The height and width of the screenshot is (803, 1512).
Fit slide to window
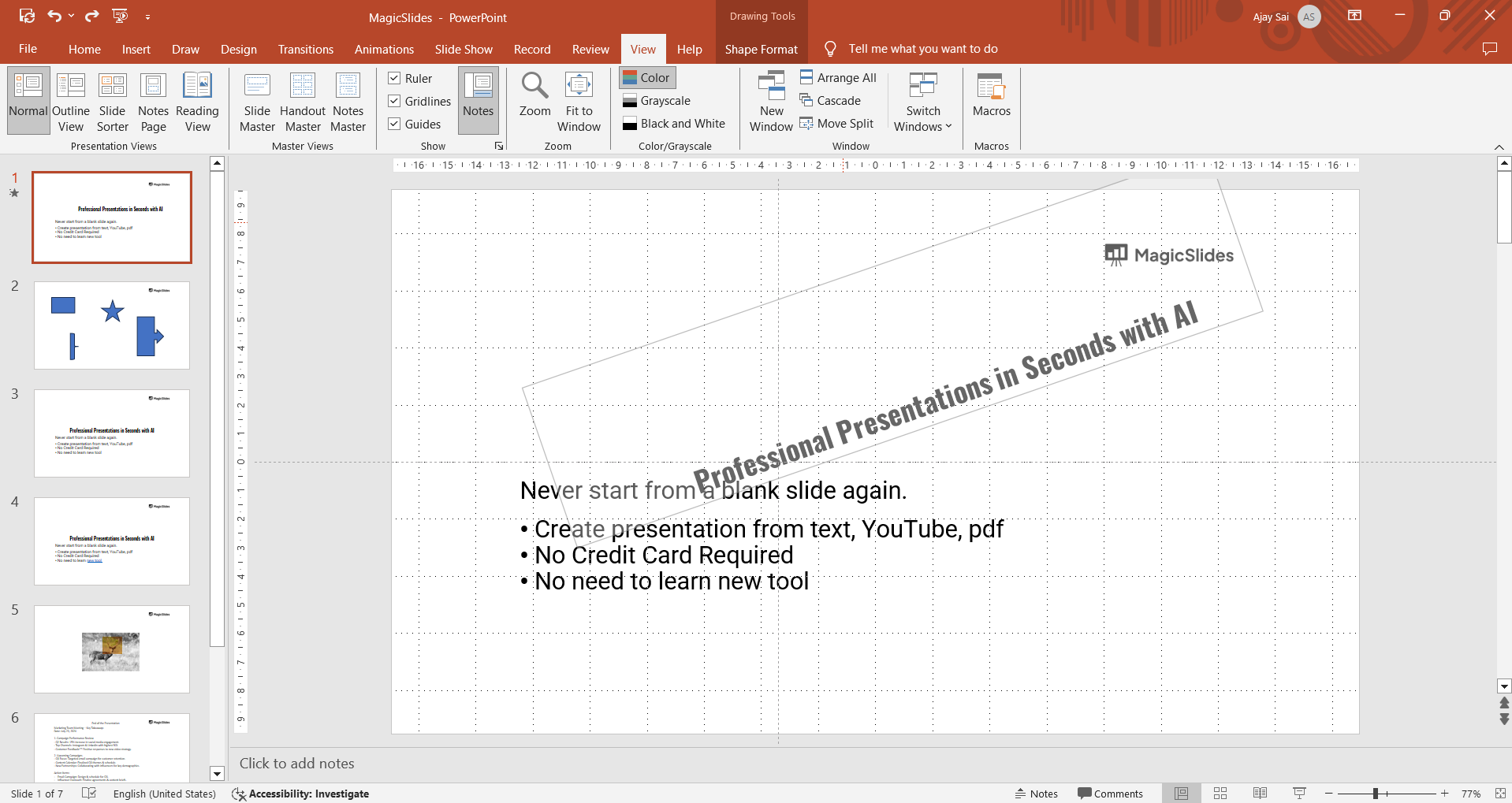(x=579, y=102)
